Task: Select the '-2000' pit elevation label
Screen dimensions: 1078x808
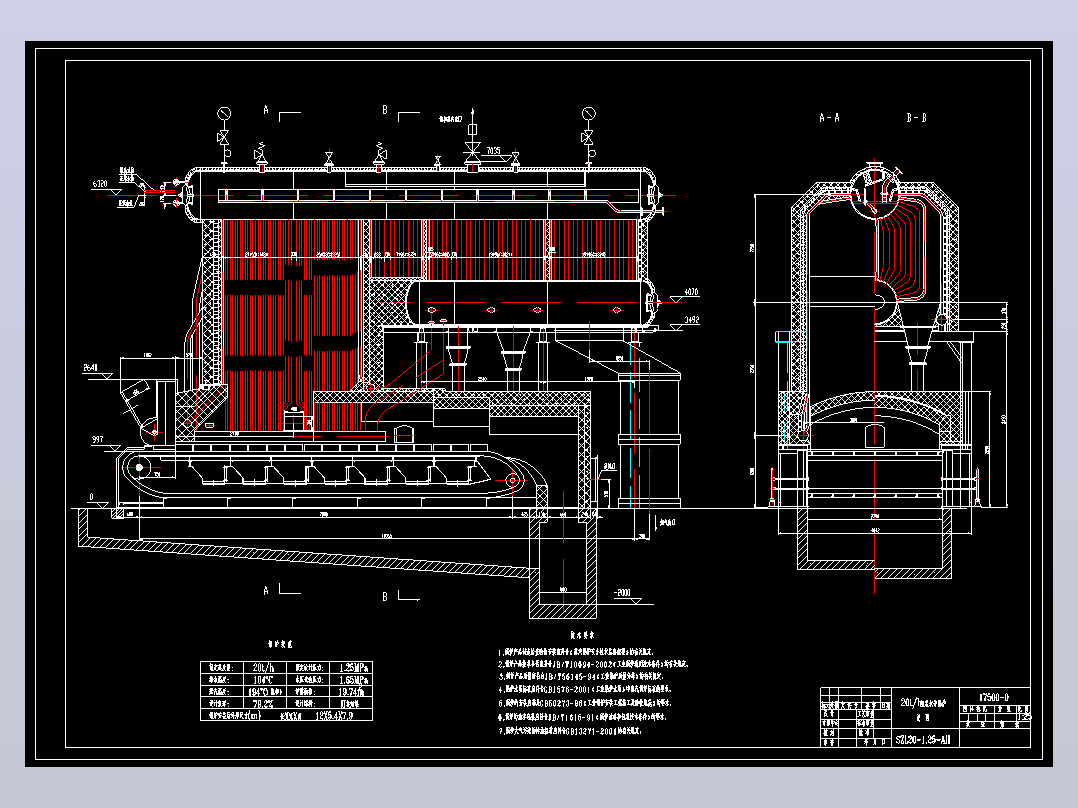Action: click(622, 593)
